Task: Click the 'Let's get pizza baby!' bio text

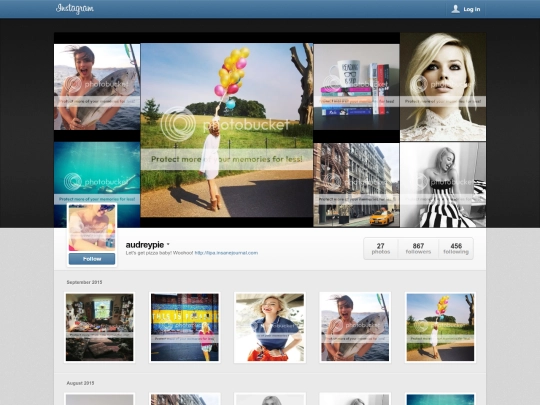Action: (x=159, y=253)
